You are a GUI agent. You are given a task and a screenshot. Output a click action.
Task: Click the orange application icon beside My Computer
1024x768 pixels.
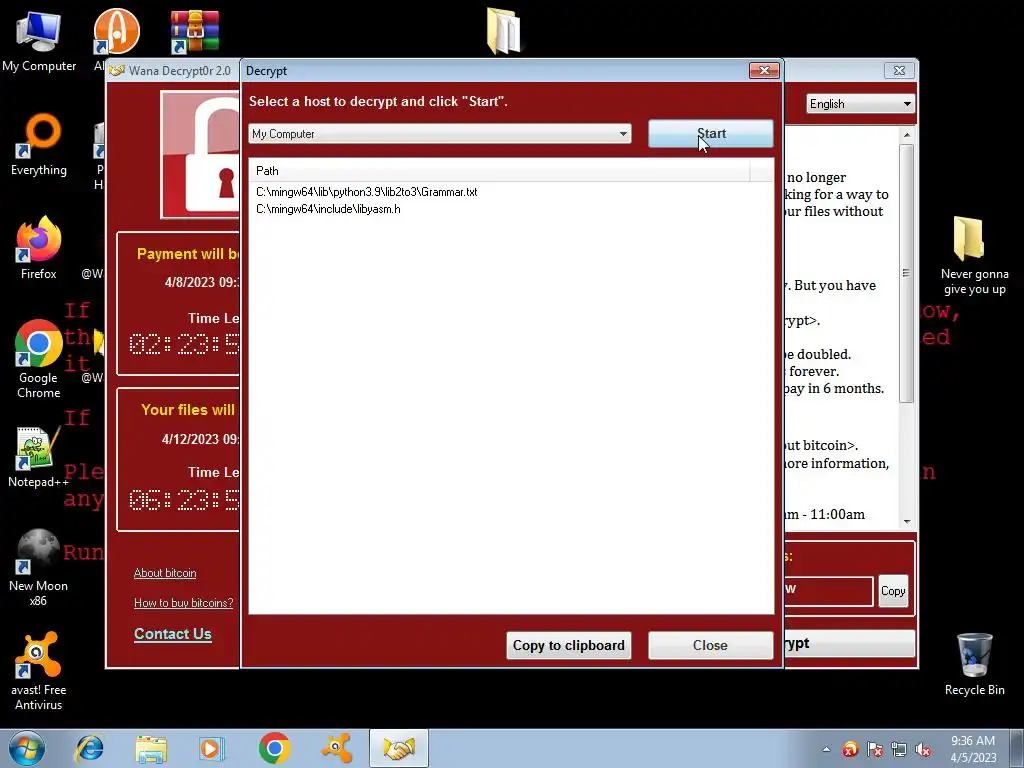116,31
